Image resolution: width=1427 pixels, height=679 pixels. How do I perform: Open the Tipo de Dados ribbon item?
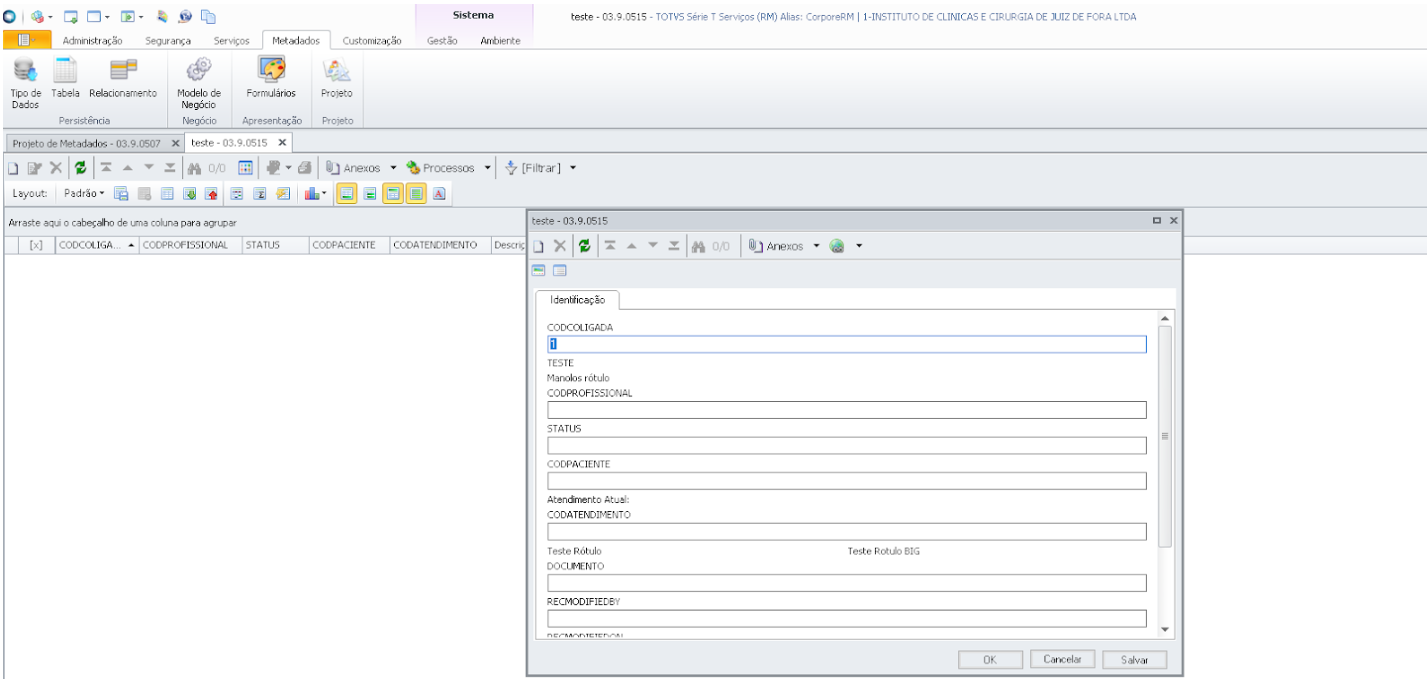point(25,81)
